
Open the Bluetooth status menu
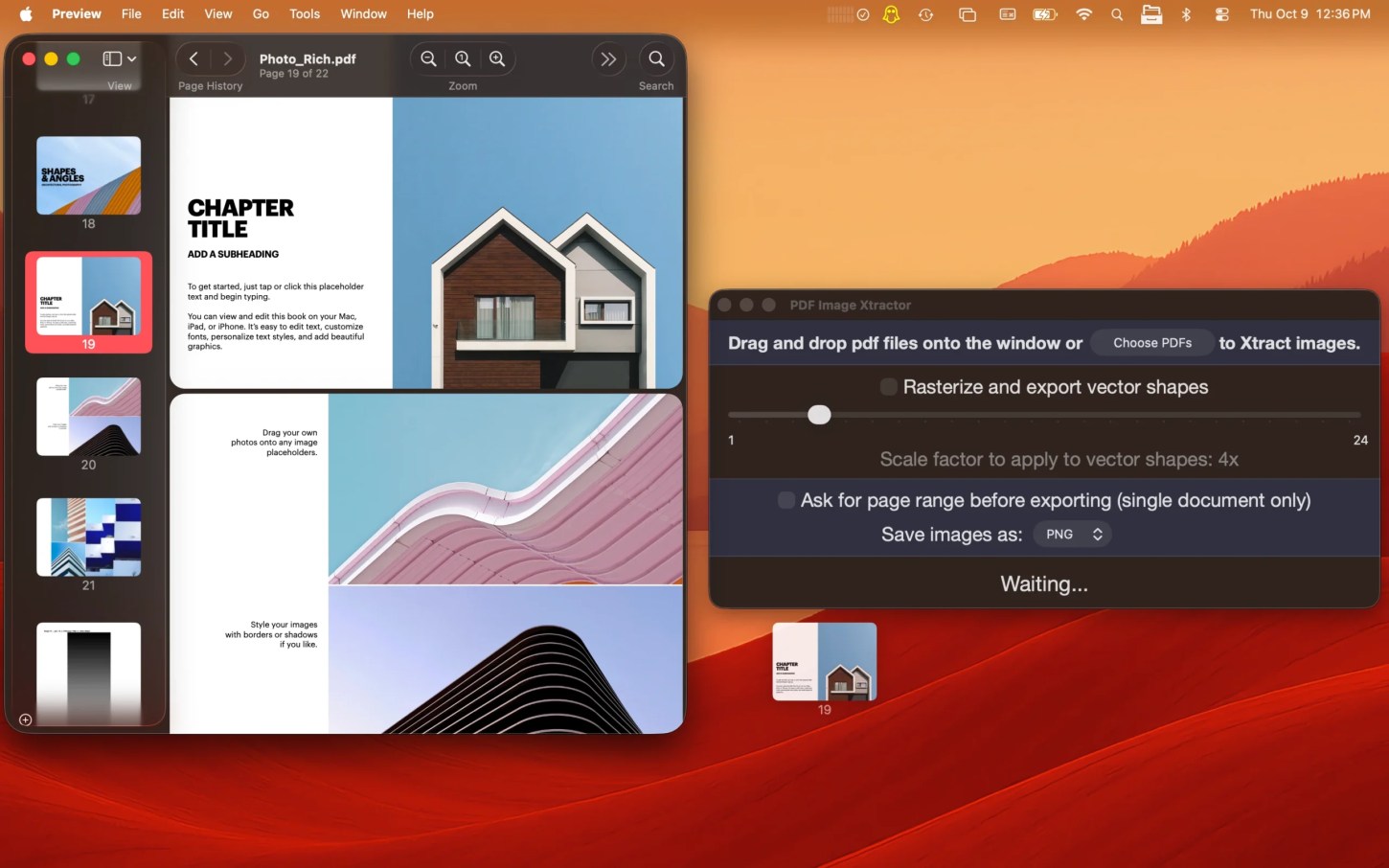click(x=1186, y=14)
